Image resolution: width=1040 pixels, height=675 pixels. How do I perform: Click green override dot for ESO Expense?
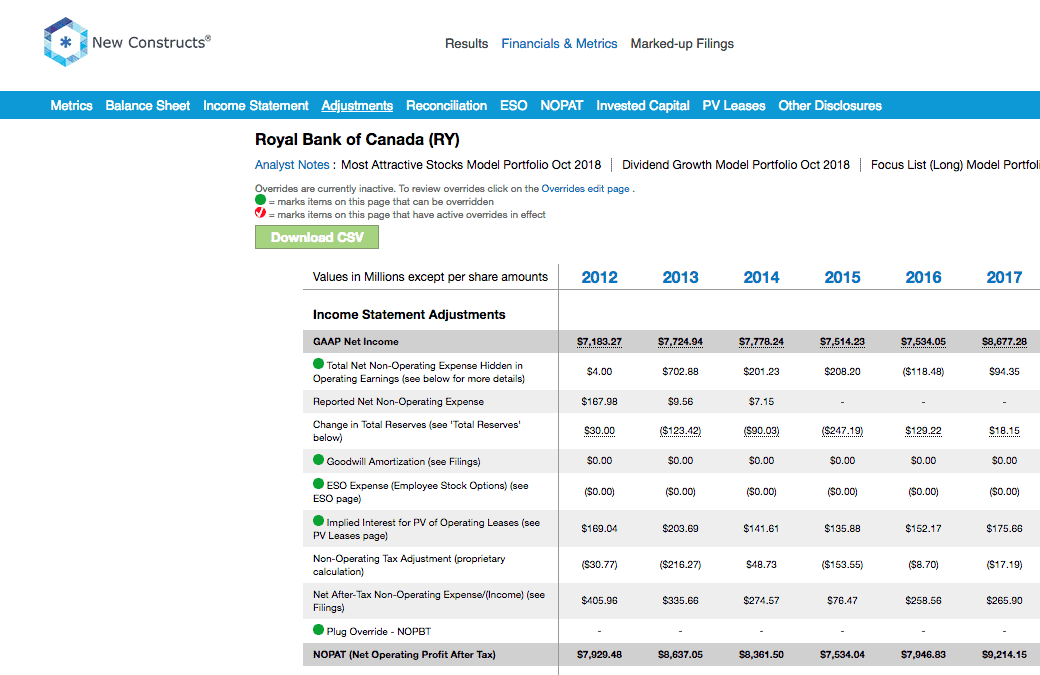click(318, 483)
